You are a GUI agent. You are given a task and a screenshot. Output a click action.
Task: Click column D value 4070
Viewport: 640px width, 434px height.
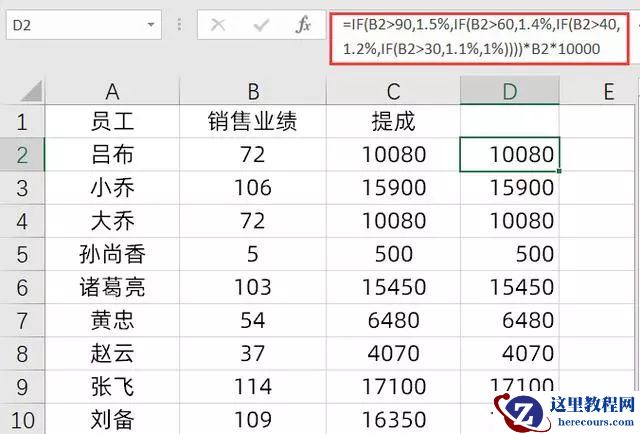point(510,353)
